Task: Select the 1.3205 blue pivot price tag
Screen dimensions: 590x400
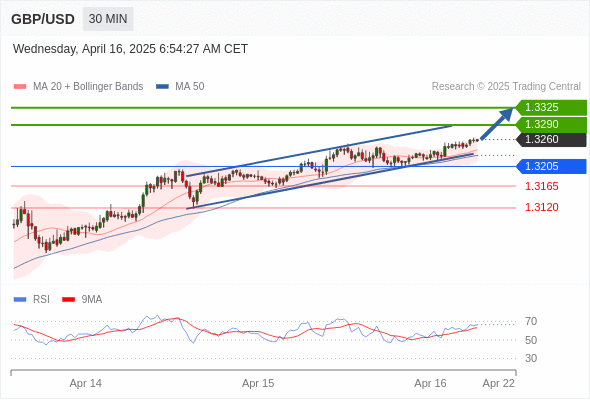Action: pyautogui.click(x=551, y=166)
